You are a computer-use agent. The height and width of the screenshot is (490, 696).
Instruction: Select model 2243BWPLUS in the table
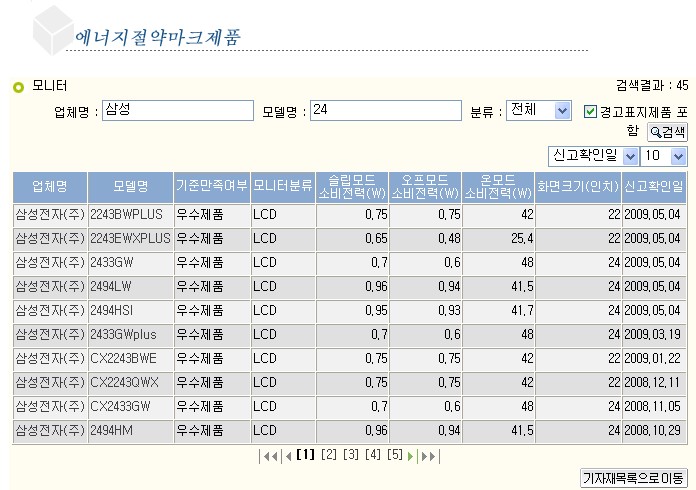click(127, 215)
